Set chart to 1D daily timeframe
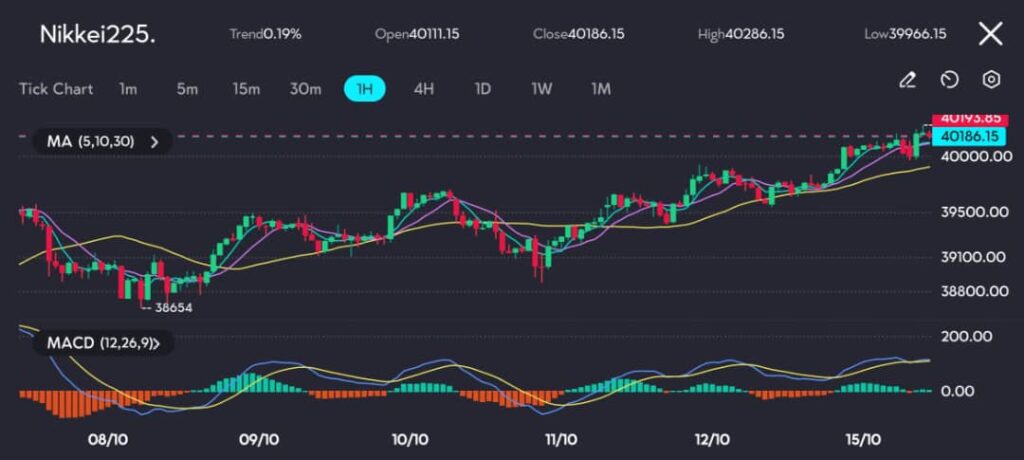The width and height of the screenshot is (1024, 460). 482,89
